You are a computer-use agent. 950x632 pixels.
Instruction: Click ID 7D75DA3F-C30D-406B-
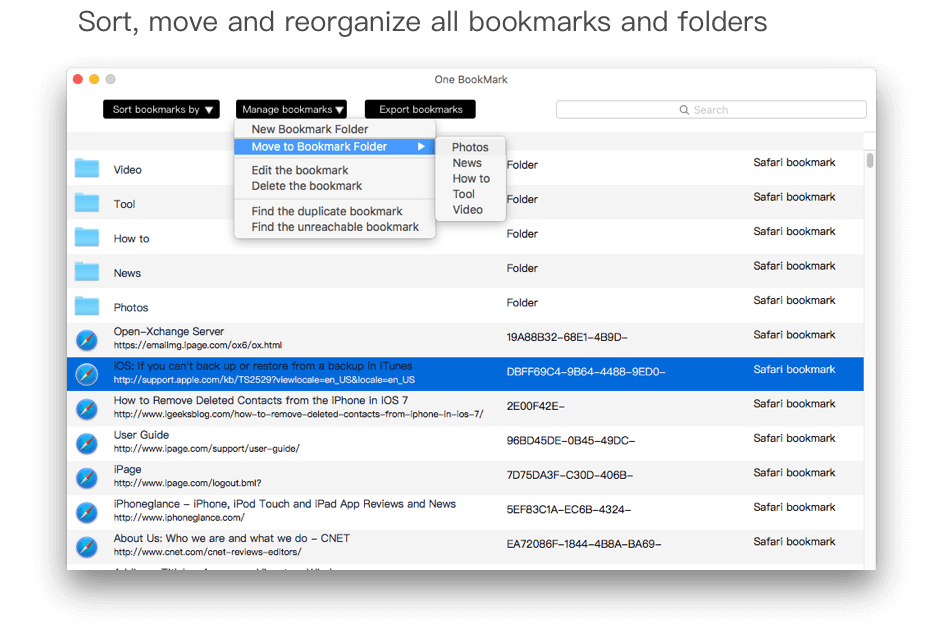tap(570, 476)
